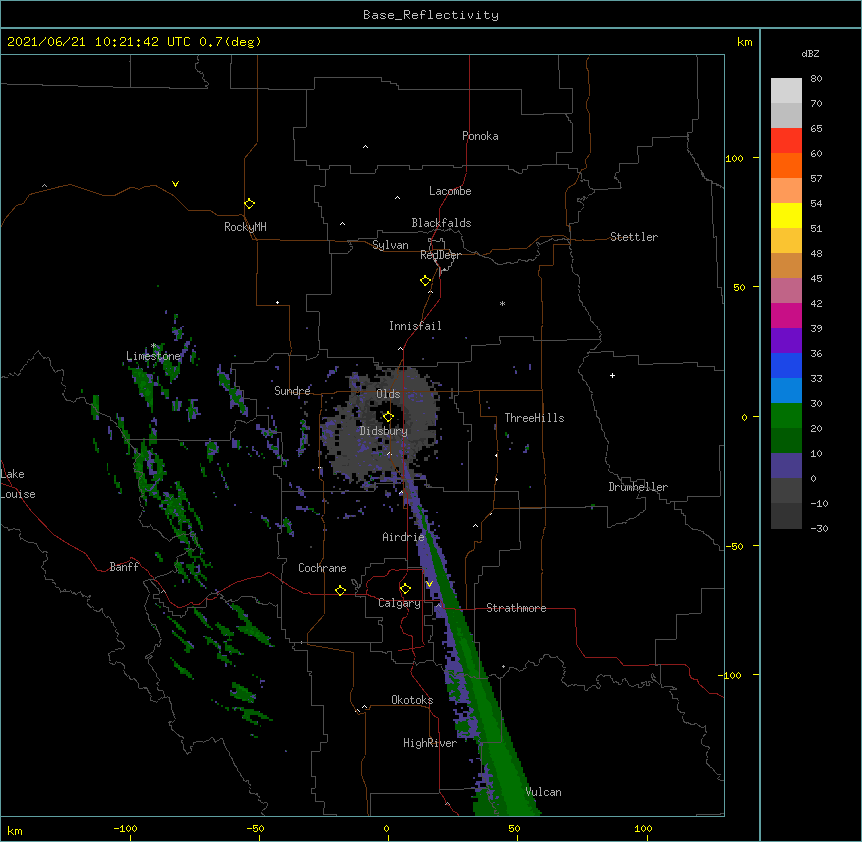Click the -100 tick on the bottom axis
Screen dimensions: 862x842
pyautogui.click(x=126, y=829)
